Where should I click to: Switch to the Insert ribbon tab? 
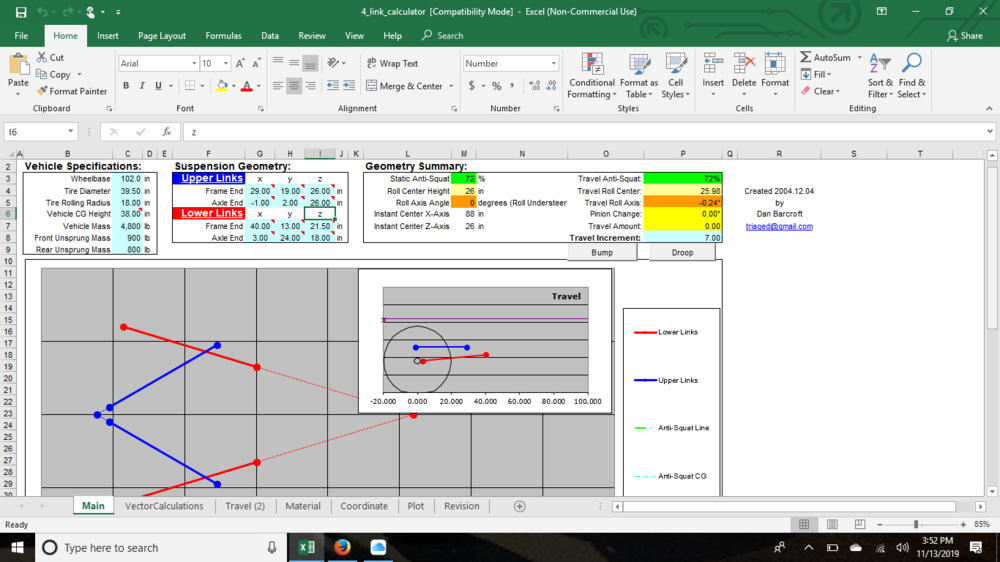click(108, 36)
